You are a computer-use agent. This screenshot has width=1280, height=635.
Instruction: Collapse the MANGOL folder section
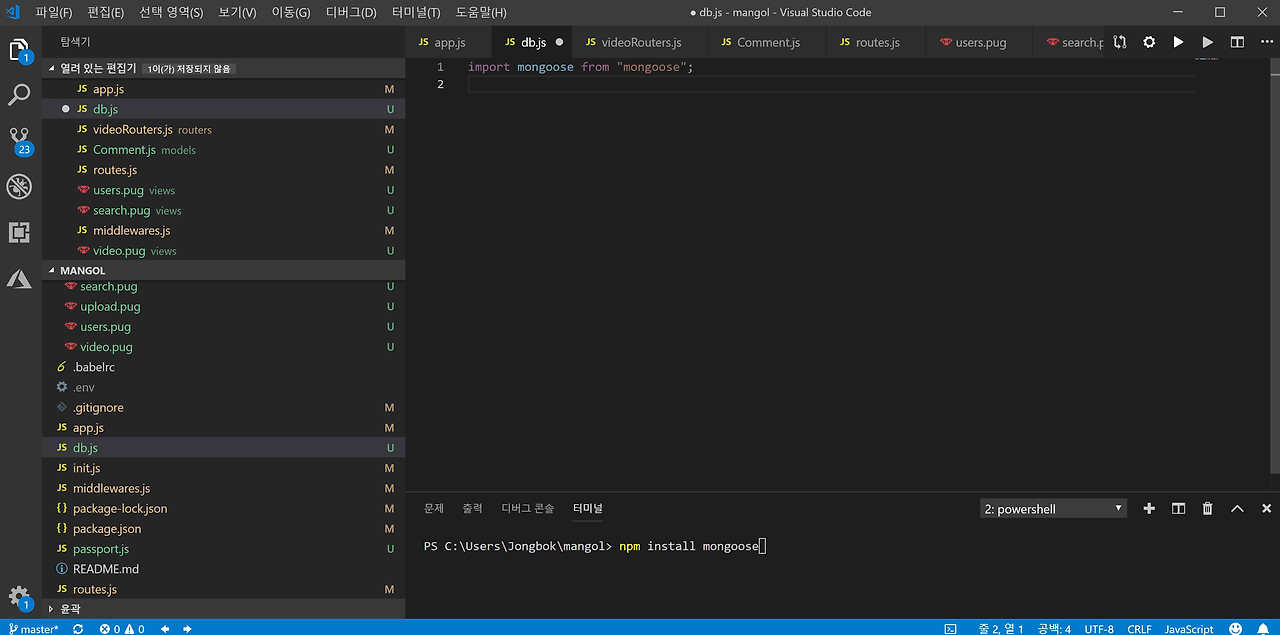pos(224,270)
